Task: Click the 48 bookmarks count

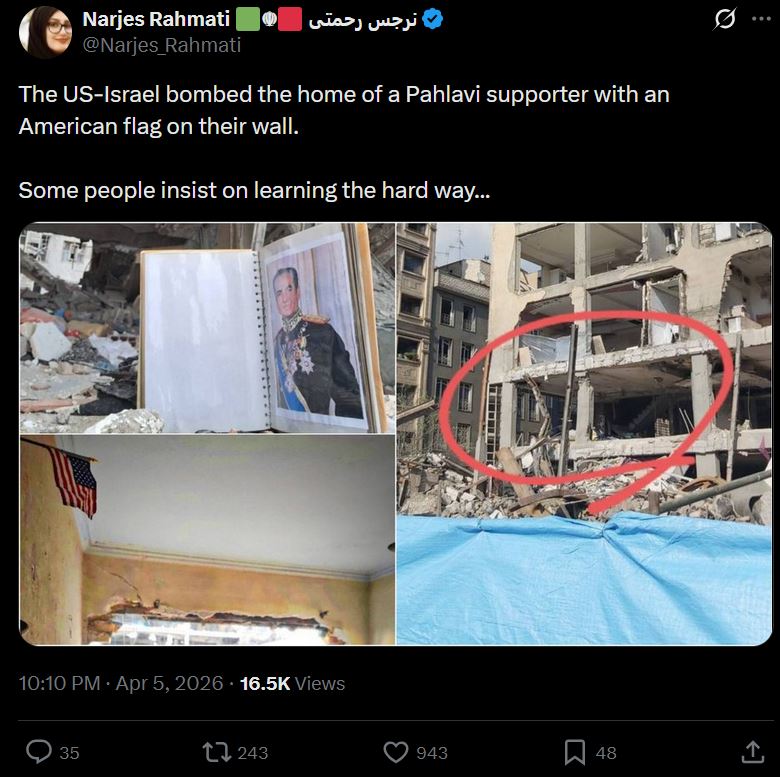Action: (606, 753)
